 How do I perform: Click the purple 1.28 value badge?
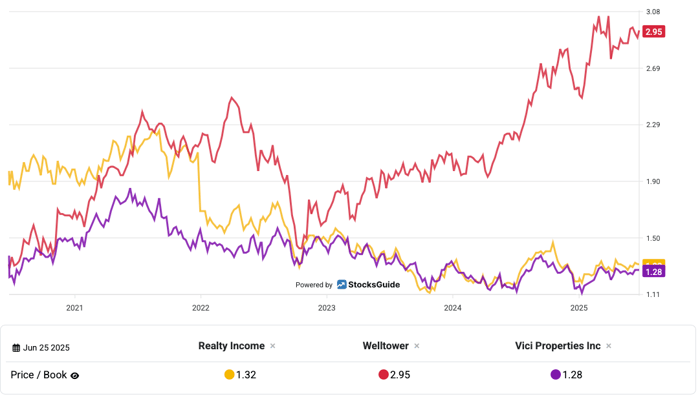tap(654, 272)
